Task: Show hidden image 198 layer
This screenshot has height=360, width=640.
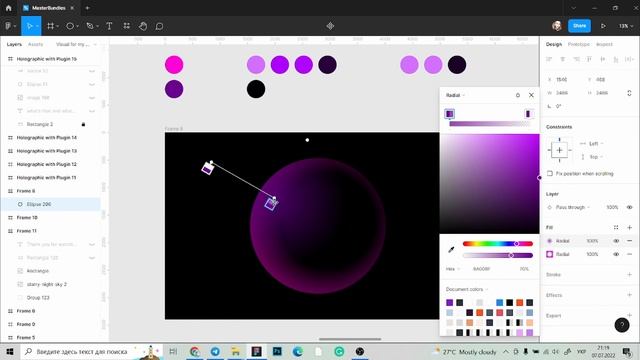Action: coord(92,98)
